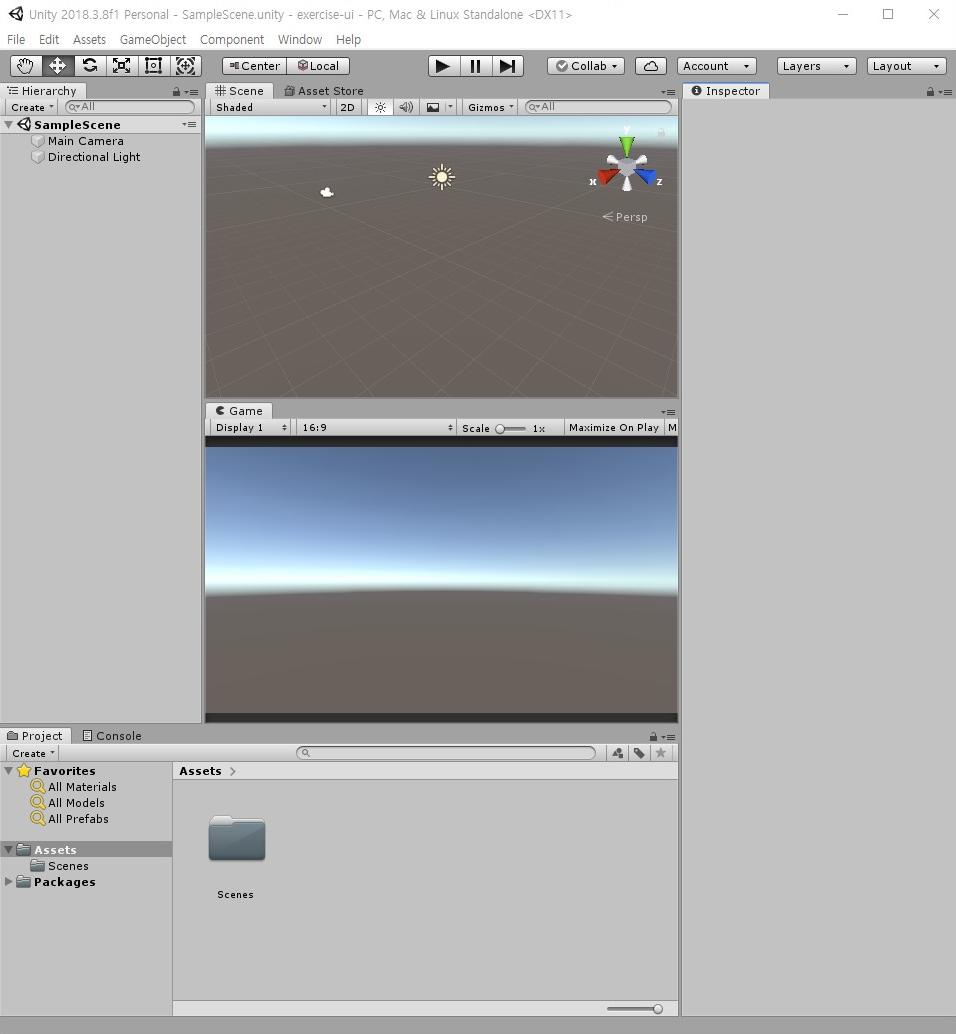The image size is (956, 1034).
Task: Open Create menu in Project panel
Action: pos(33,753)
